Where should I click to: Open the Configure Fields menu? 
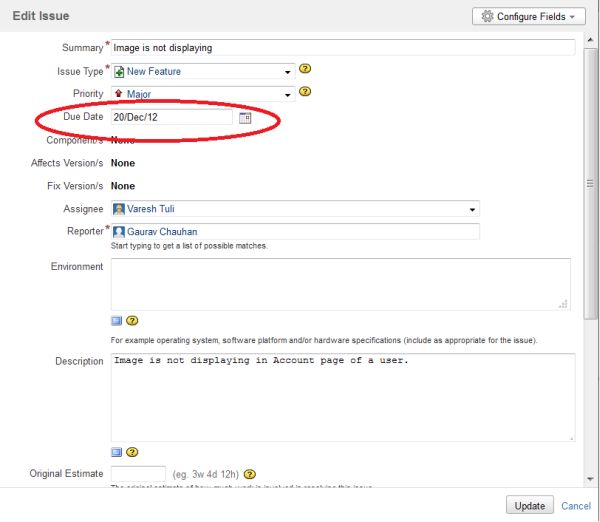tap(528, 17)
